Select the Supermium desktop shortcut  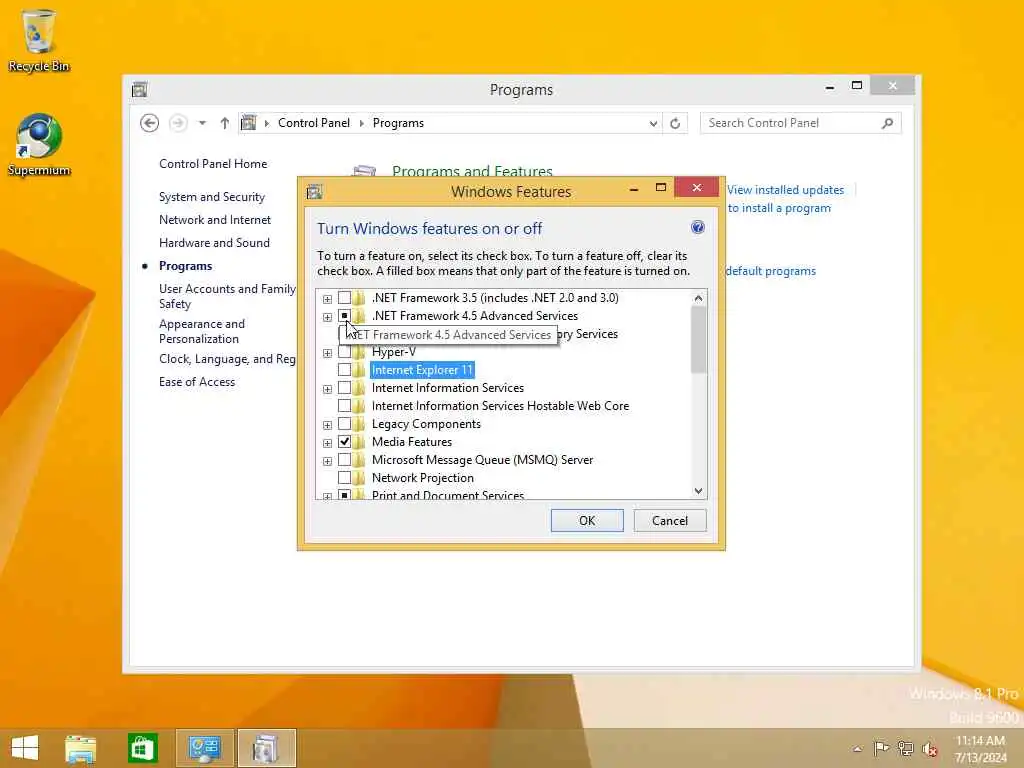point(39,145)
